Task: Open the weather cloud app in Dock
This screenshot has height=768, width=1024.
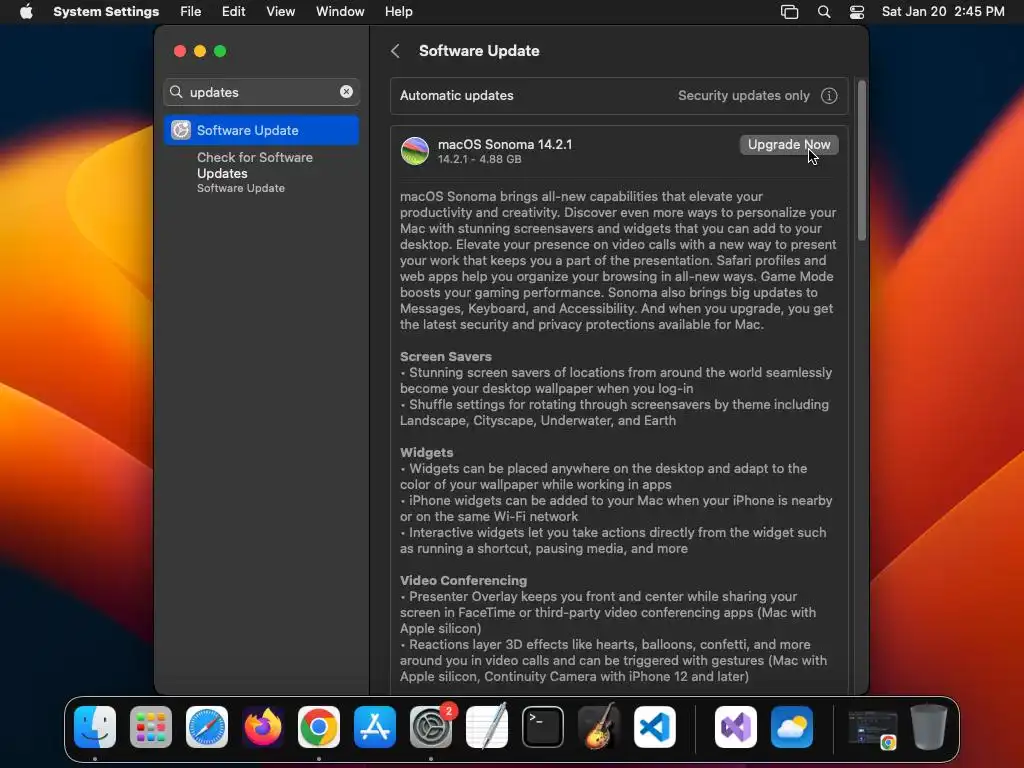Action: 792,727
